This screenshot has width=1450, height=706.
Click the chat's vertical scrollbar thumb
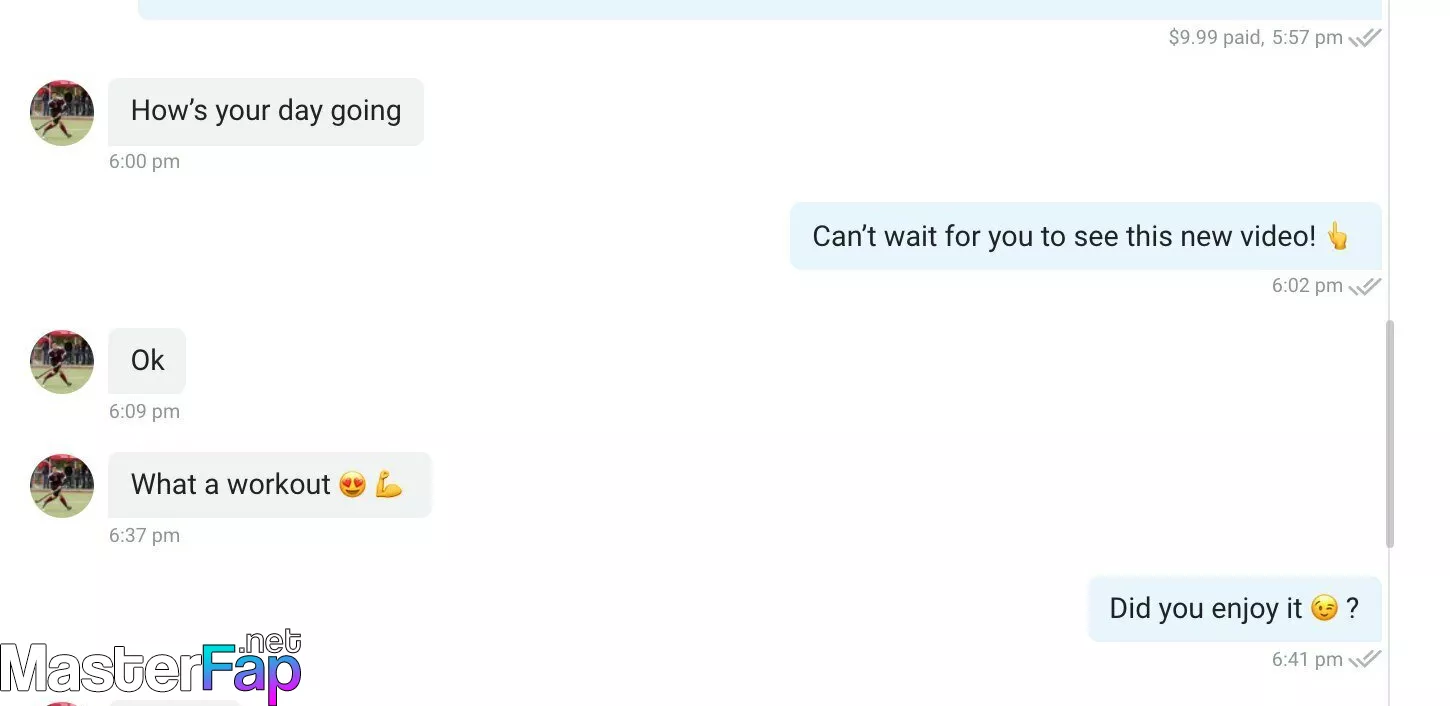pos(1389,434)
